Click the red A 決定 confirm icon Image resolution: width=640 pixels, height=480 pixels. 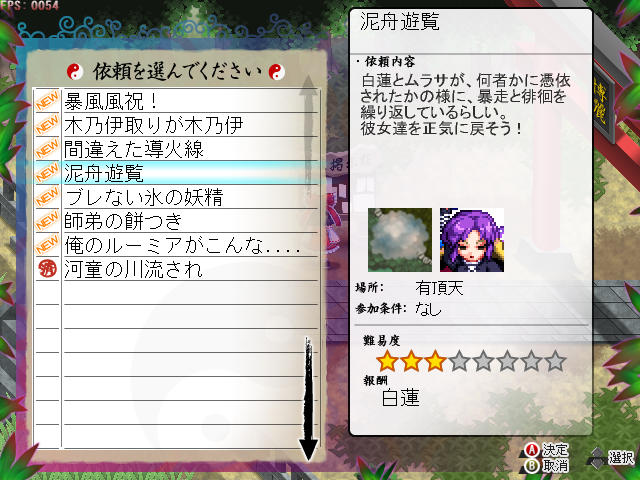point(532,450)
